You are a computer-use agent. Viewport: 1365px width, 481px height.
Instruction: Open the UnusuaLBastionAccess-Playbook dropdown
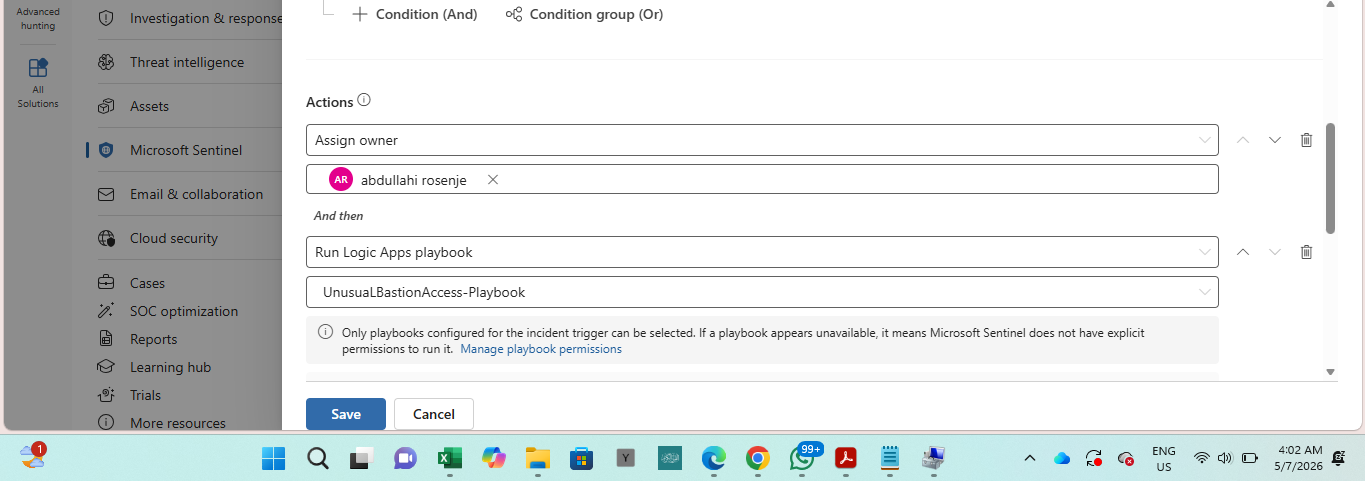coord(762,292)
